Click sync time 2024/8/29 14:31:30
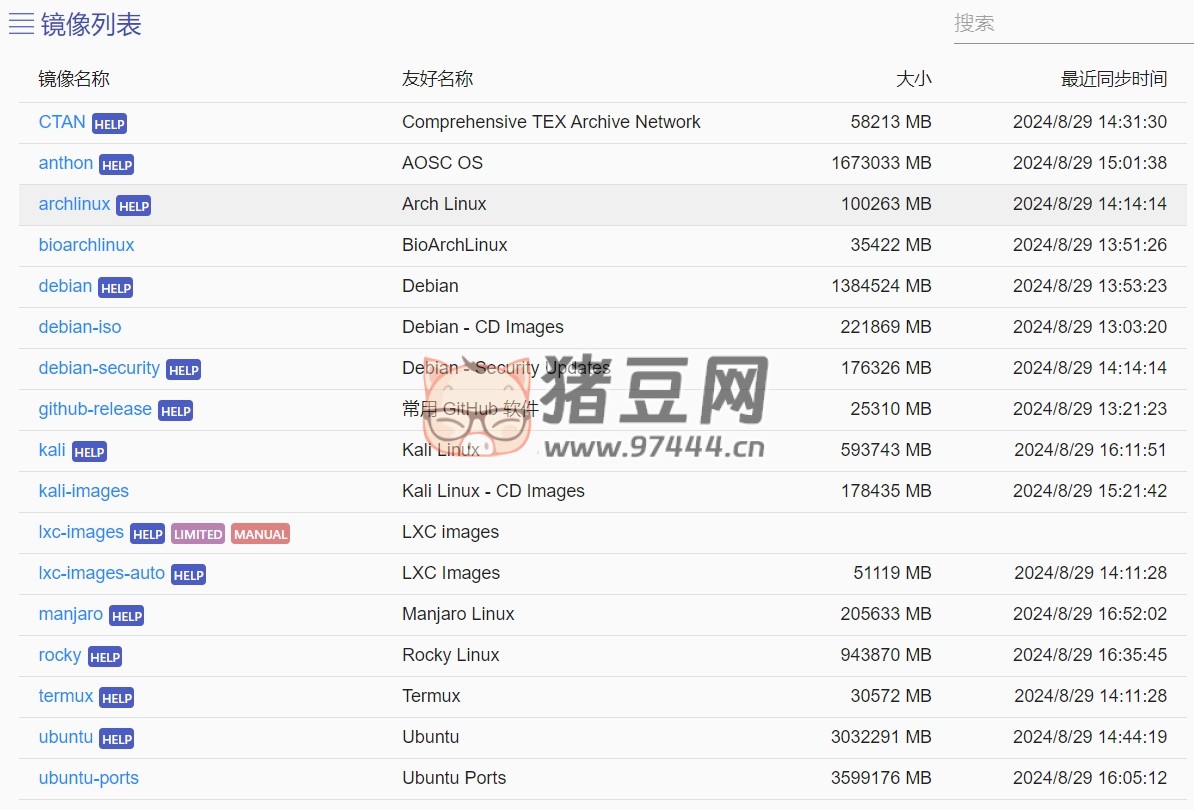Screen dimensions: 1194x810 tap(1090, 123)
